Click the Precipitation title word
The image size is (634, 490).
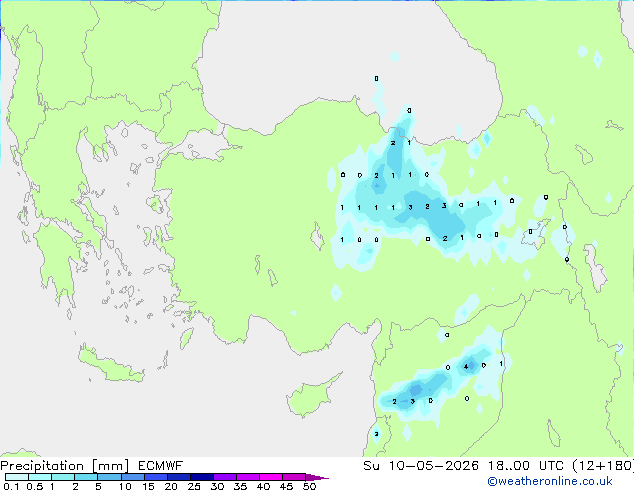42,466
